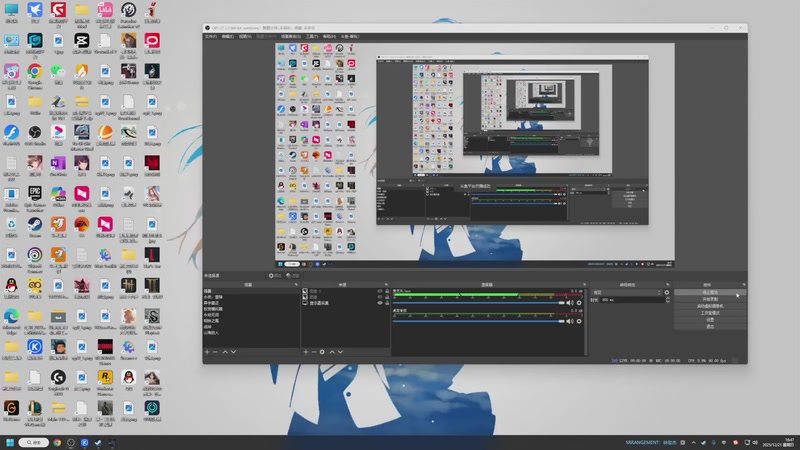Float the Scenes dock using its header icon
The width and height of the screenshot is (800, 450).
(296, 285)
